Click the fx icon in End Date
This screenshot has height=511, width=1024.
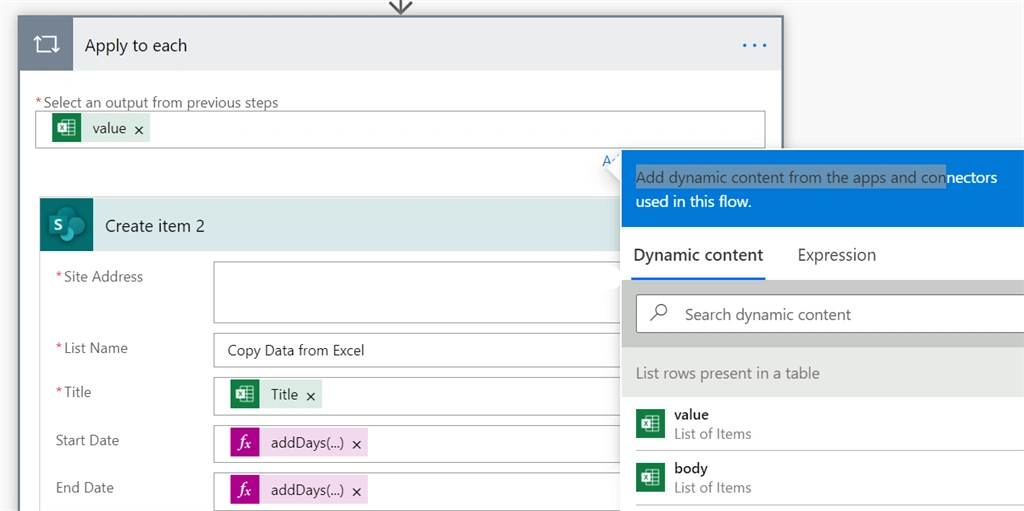pos(244,490)
